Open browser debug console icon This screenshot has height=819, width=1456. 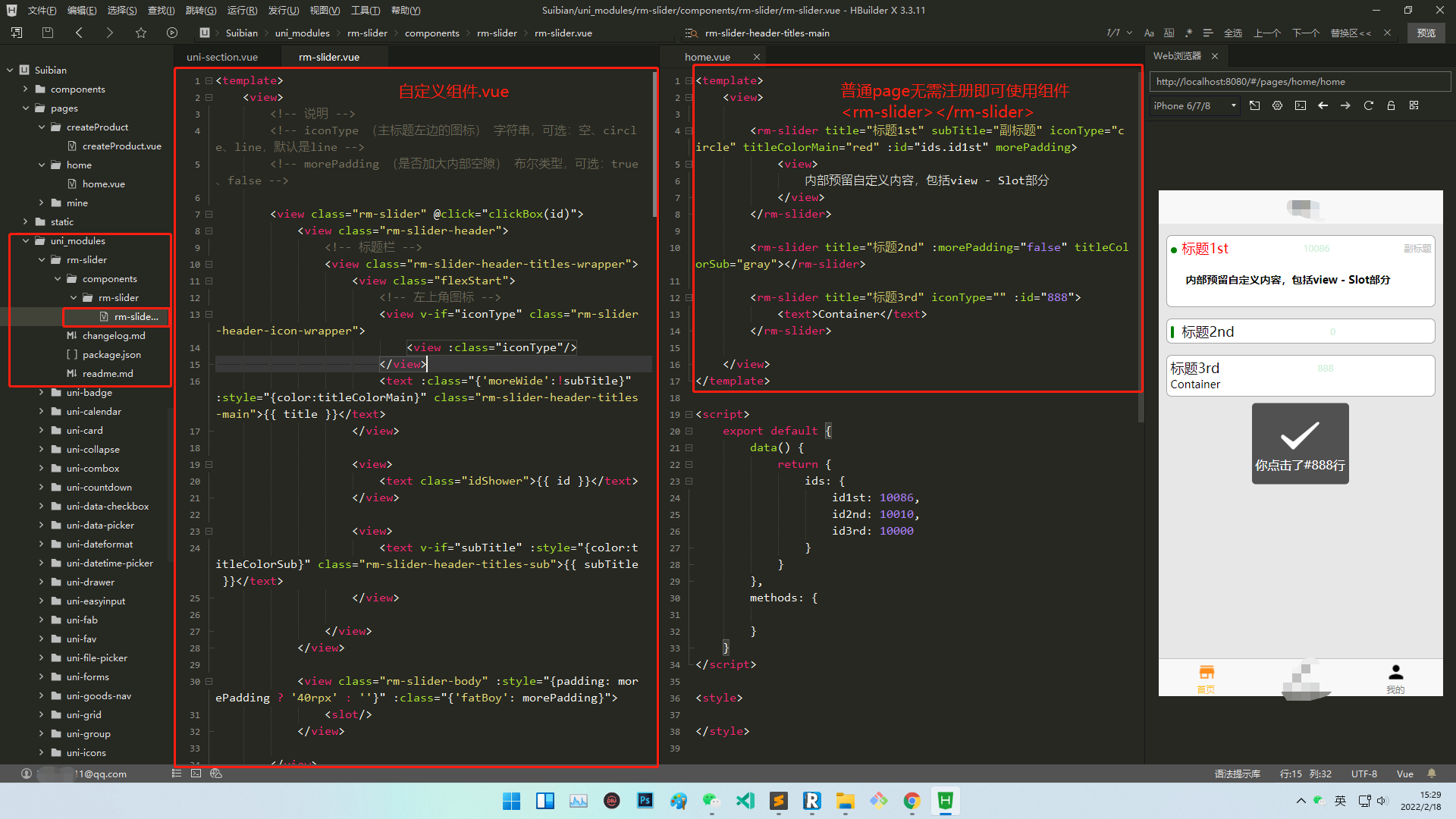[x=1301, y=105]
